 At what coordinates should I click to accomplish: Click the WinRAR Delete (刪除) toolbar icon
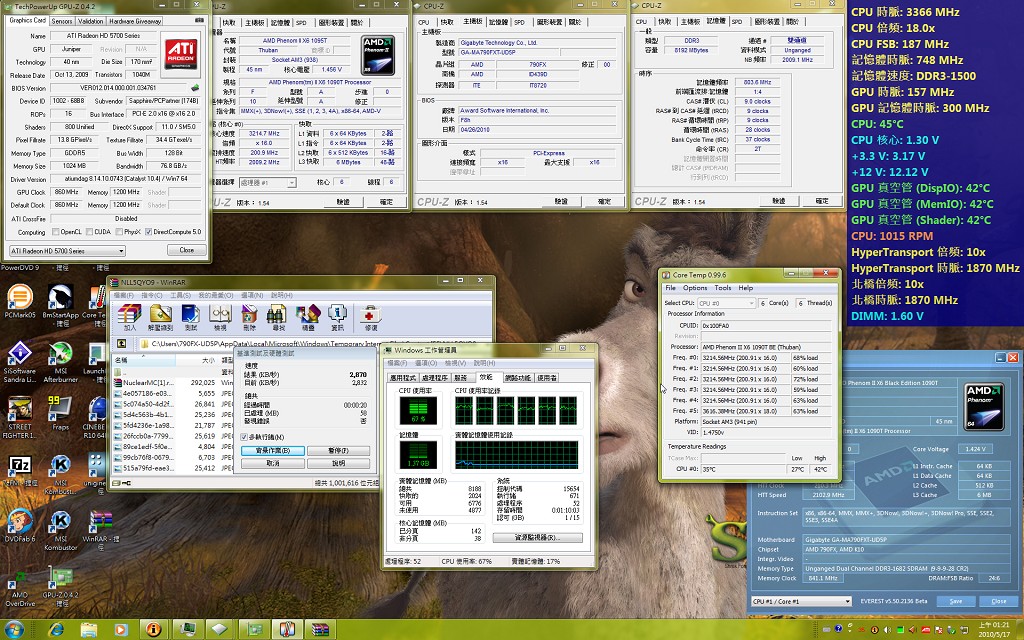[249, 317]
